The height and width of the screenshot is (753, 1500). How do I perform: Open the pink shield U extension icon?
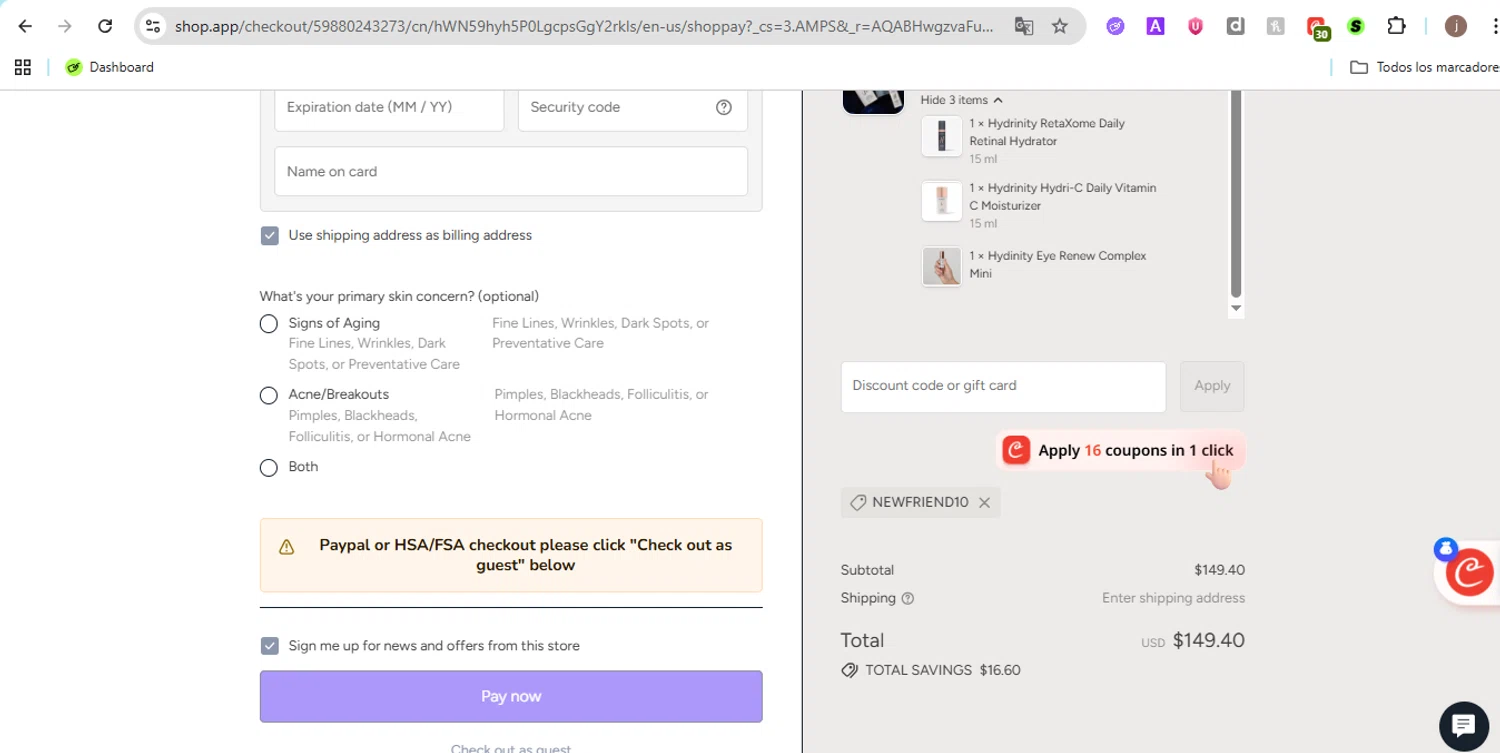click(1195, 27)
